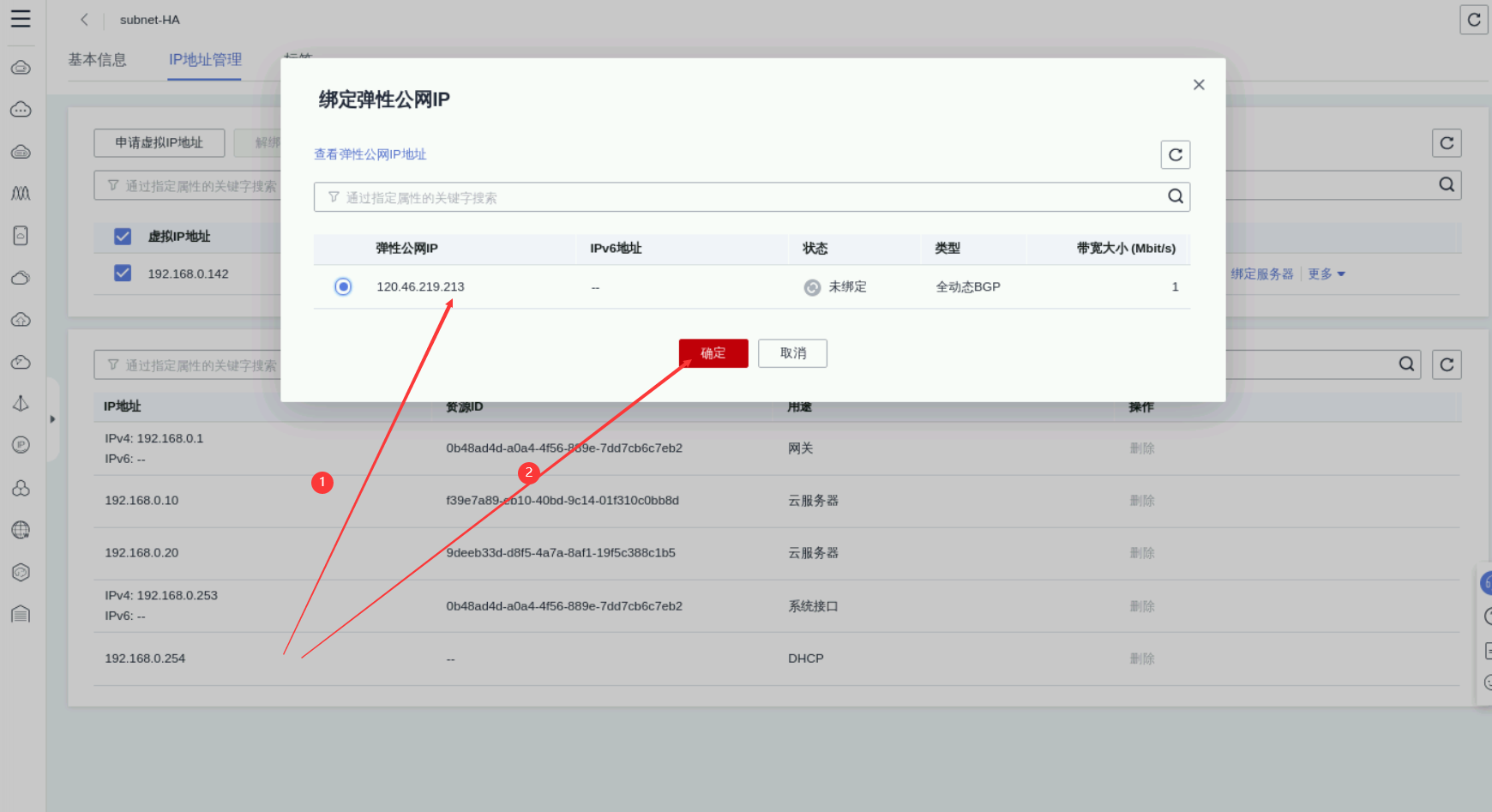Open the triple arches sidebar icon
This screenshot has height=812, width=1492.
(x=21, y=194)
